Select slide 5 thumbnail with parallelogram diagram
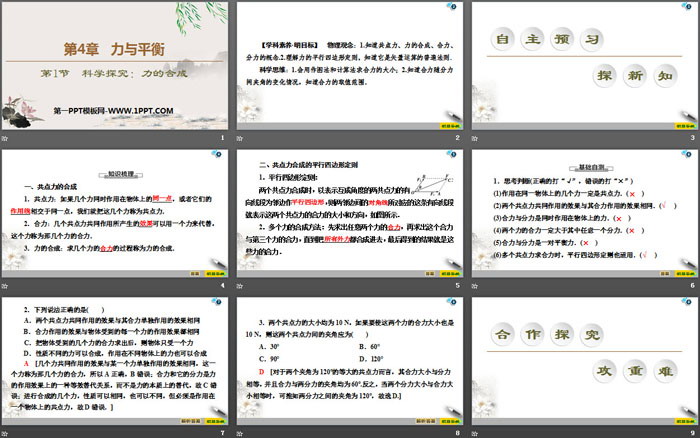700x438 pixels. pos(350,213)
